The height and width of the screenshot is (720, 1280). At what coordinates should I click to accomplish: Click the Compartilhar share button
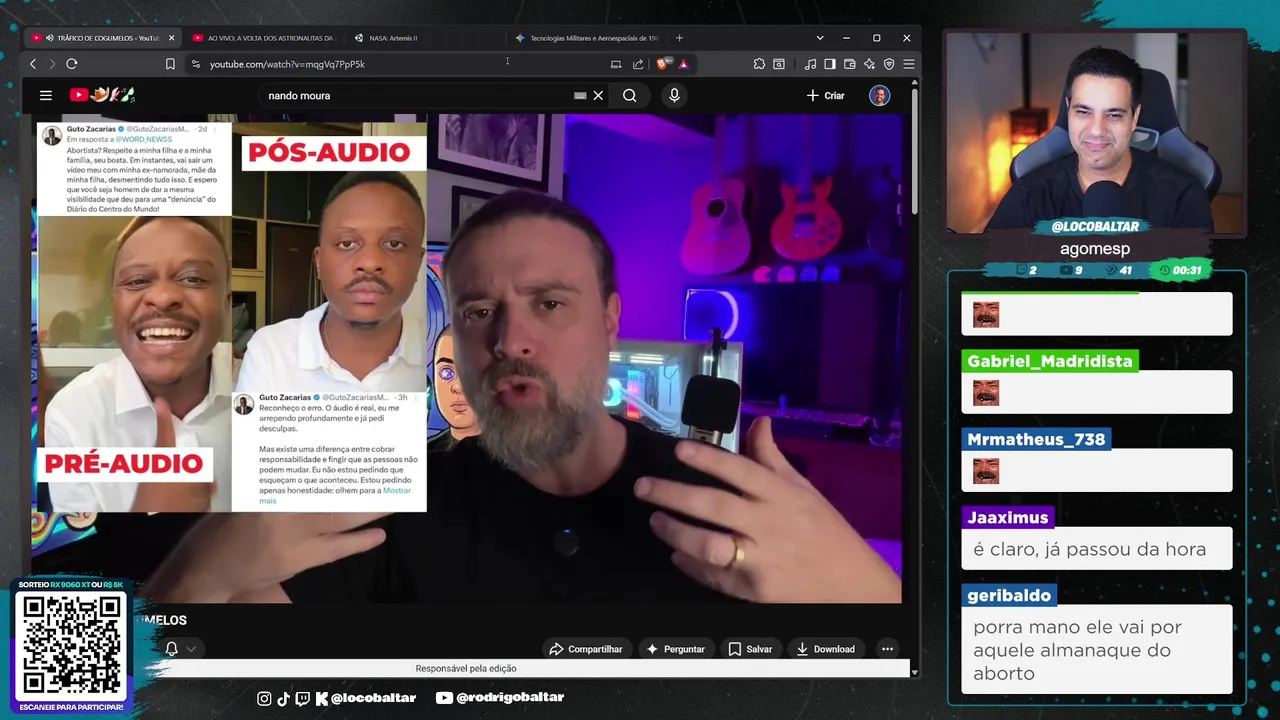586,649
